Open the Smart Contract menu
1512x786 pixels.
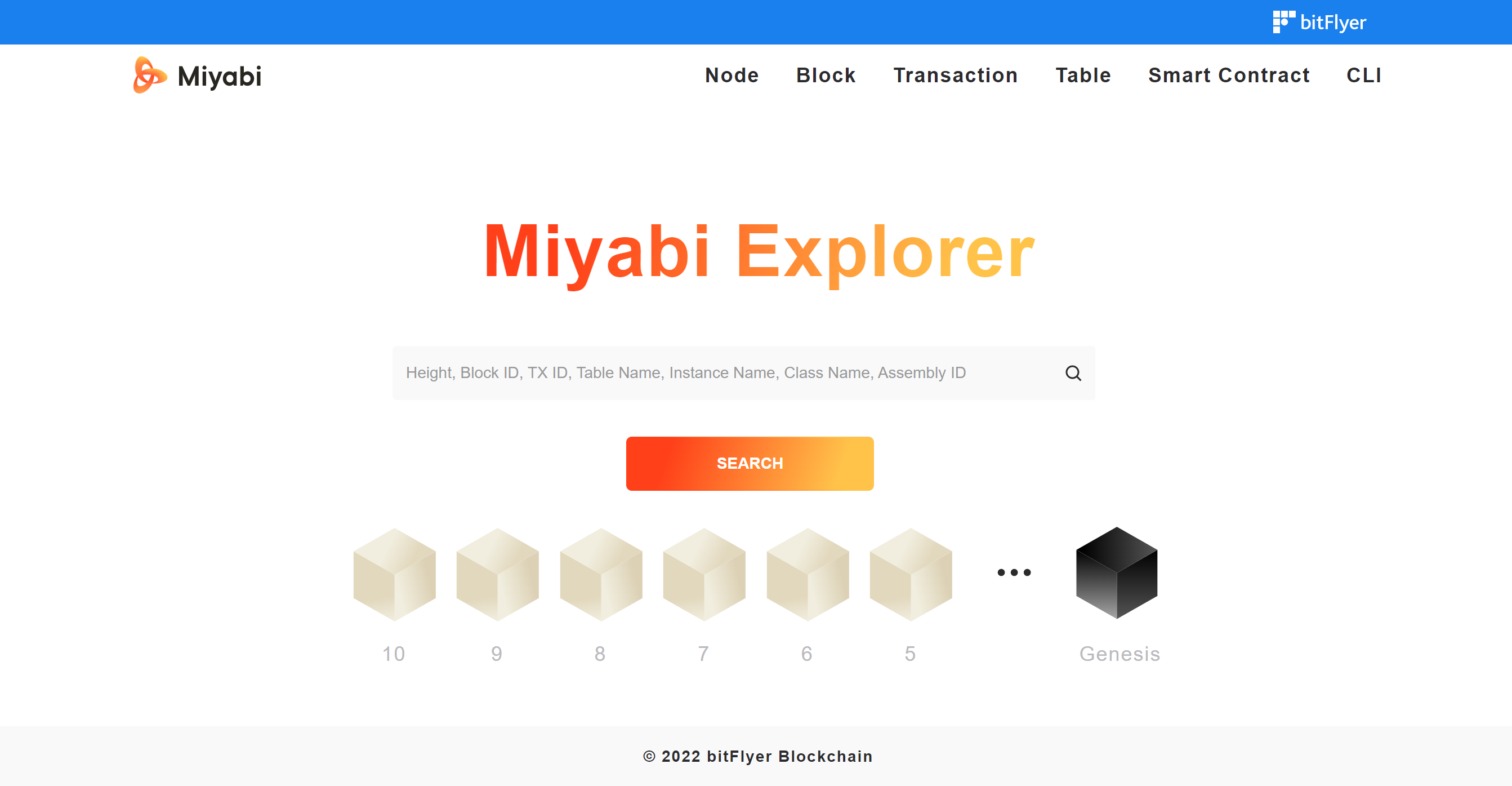(x=1229, y=75)
